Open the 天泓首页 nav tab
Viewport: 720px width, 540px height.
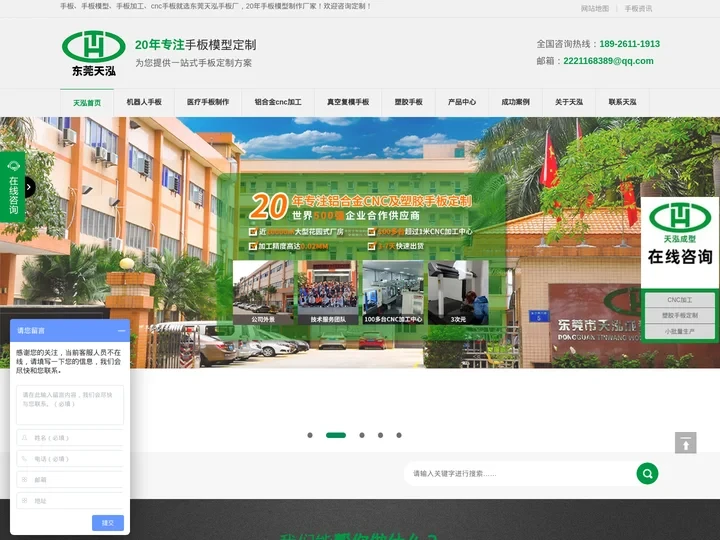point(87,103)
